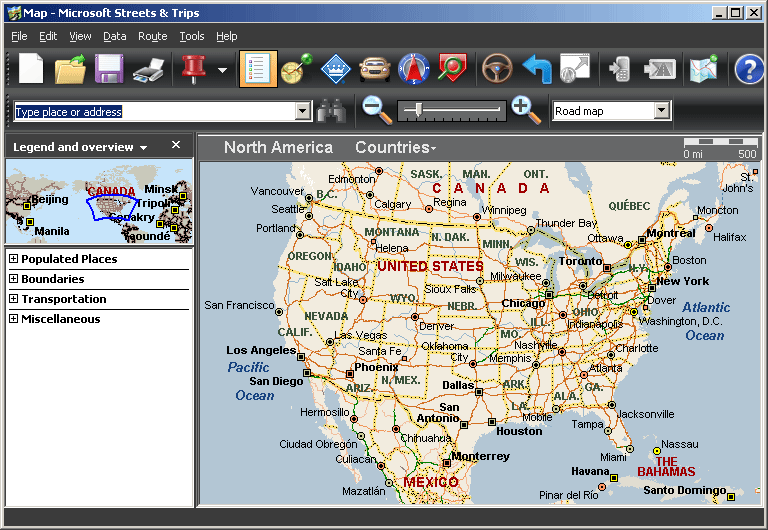Expand the Boundaries legend section

pyautogui.click(x=13, y=279)
